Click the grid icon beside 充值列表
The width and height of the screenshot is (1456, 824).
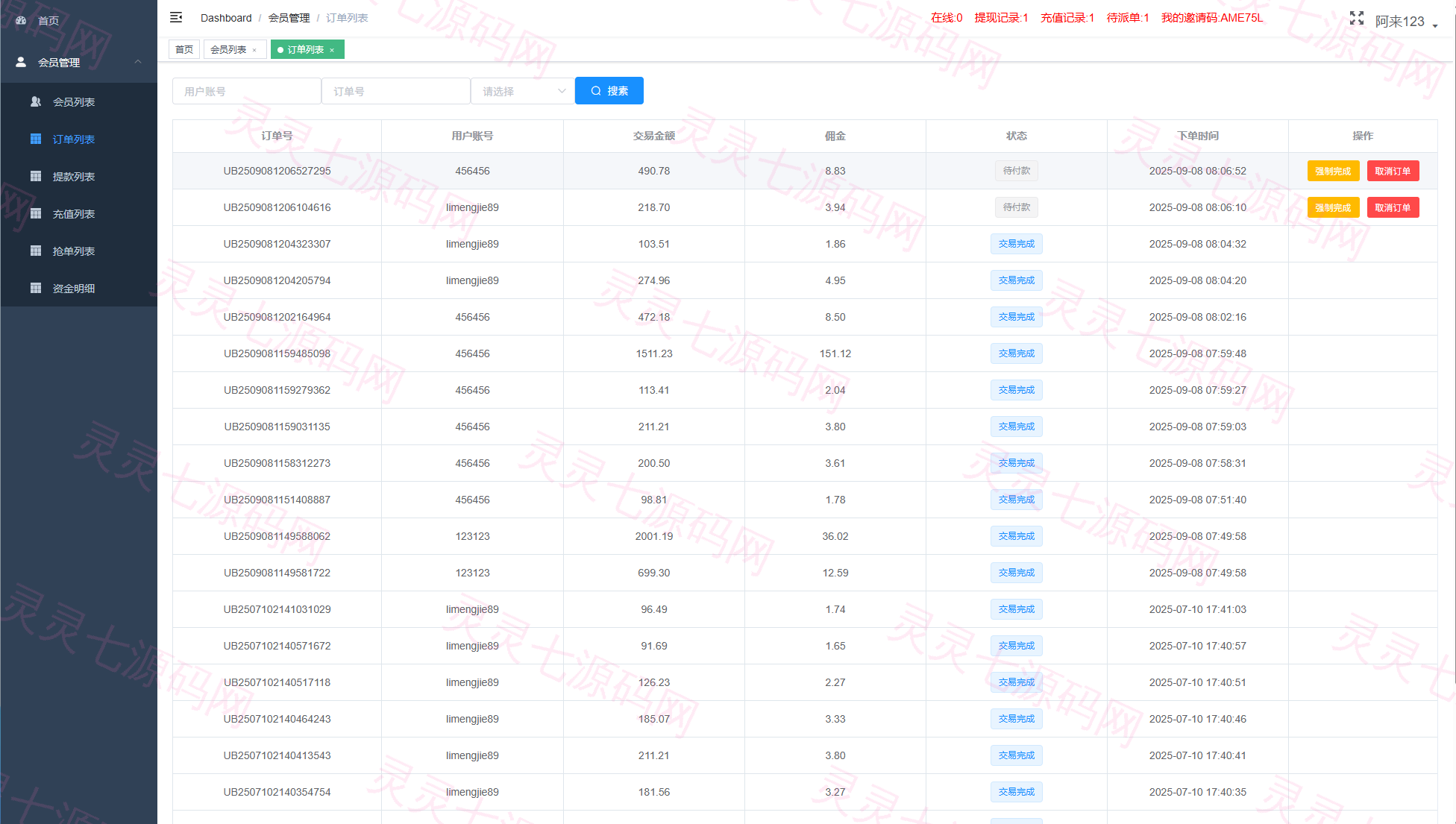(36, 213)
